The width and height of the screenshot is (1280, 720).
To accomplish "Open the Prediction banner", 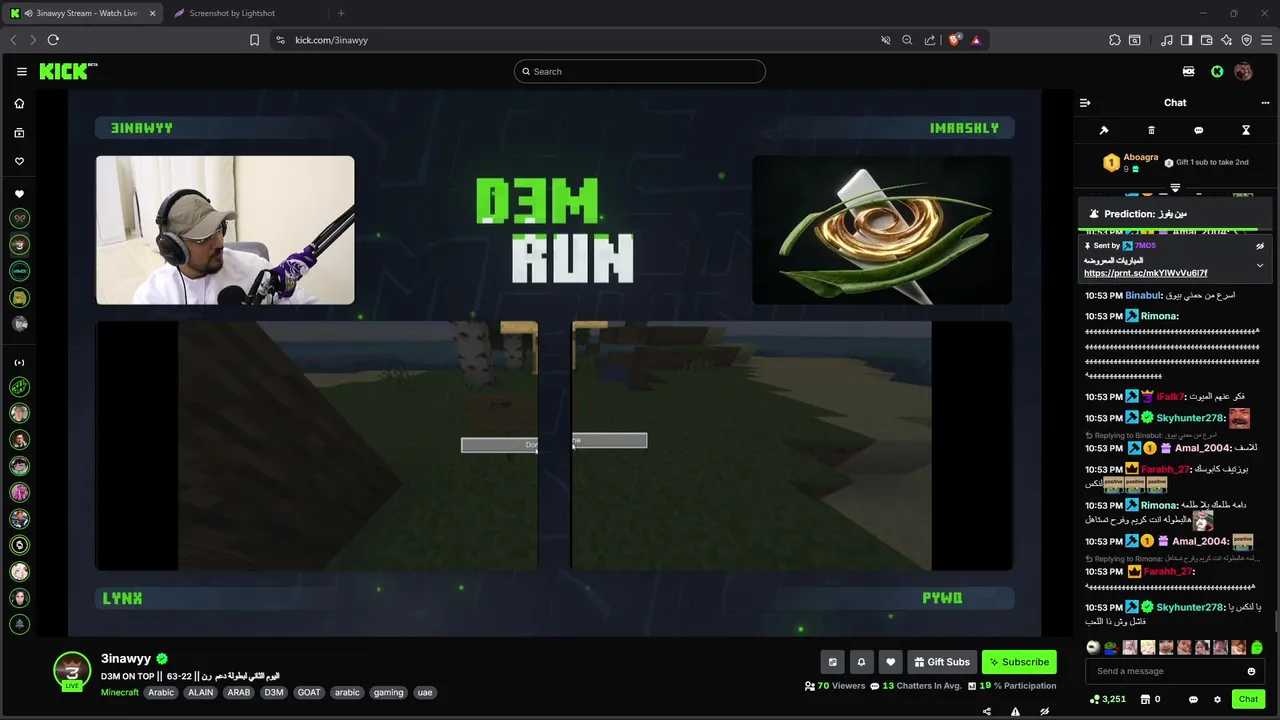I will pyautogui.click(x=1176, y=214).
